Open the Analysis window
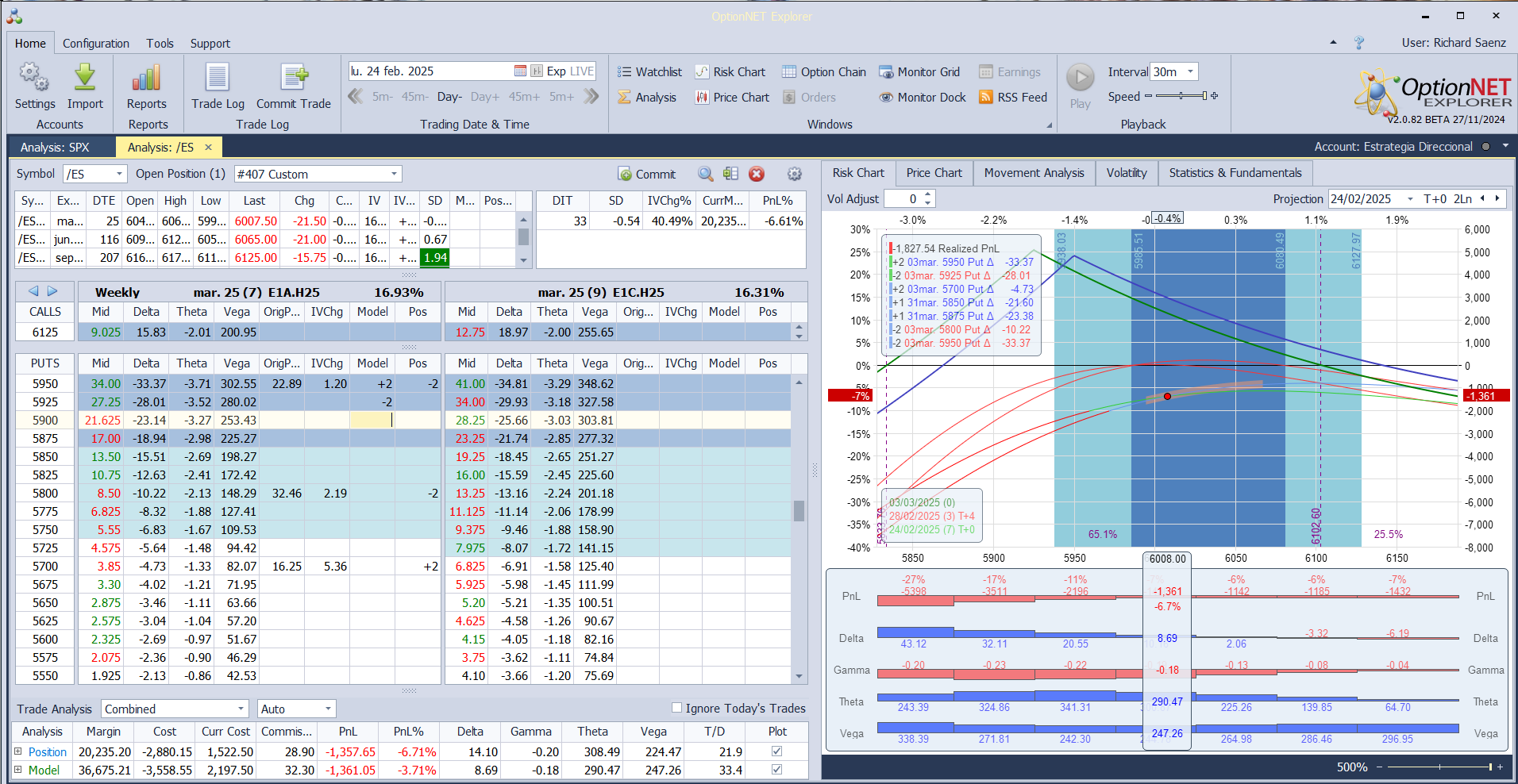The image size is (1518, 784). tap(647, 98)
